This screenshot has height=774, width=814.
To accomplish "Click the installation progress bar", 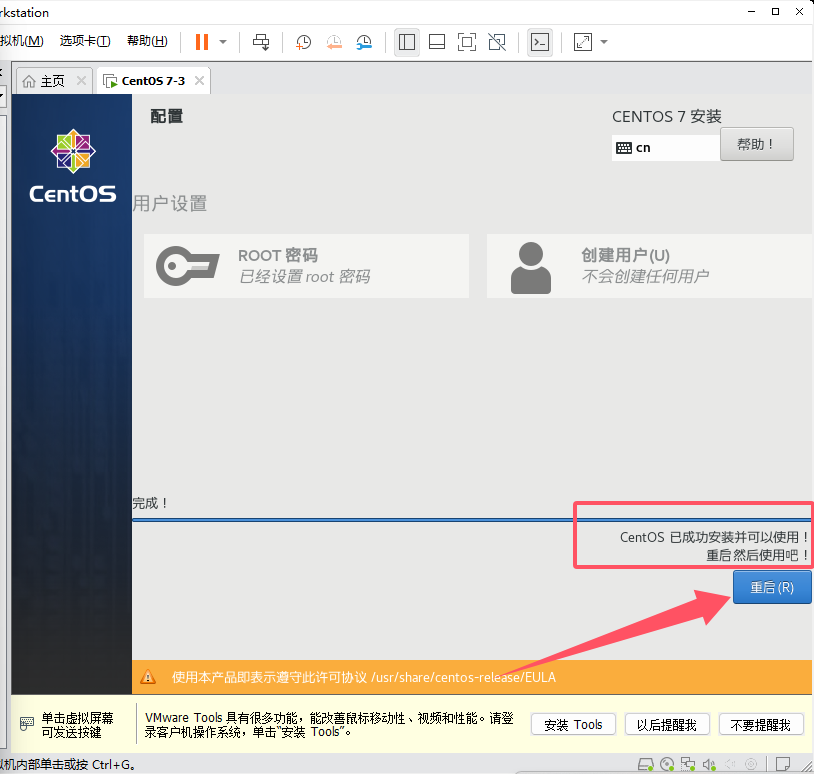I will click(472, 519).
